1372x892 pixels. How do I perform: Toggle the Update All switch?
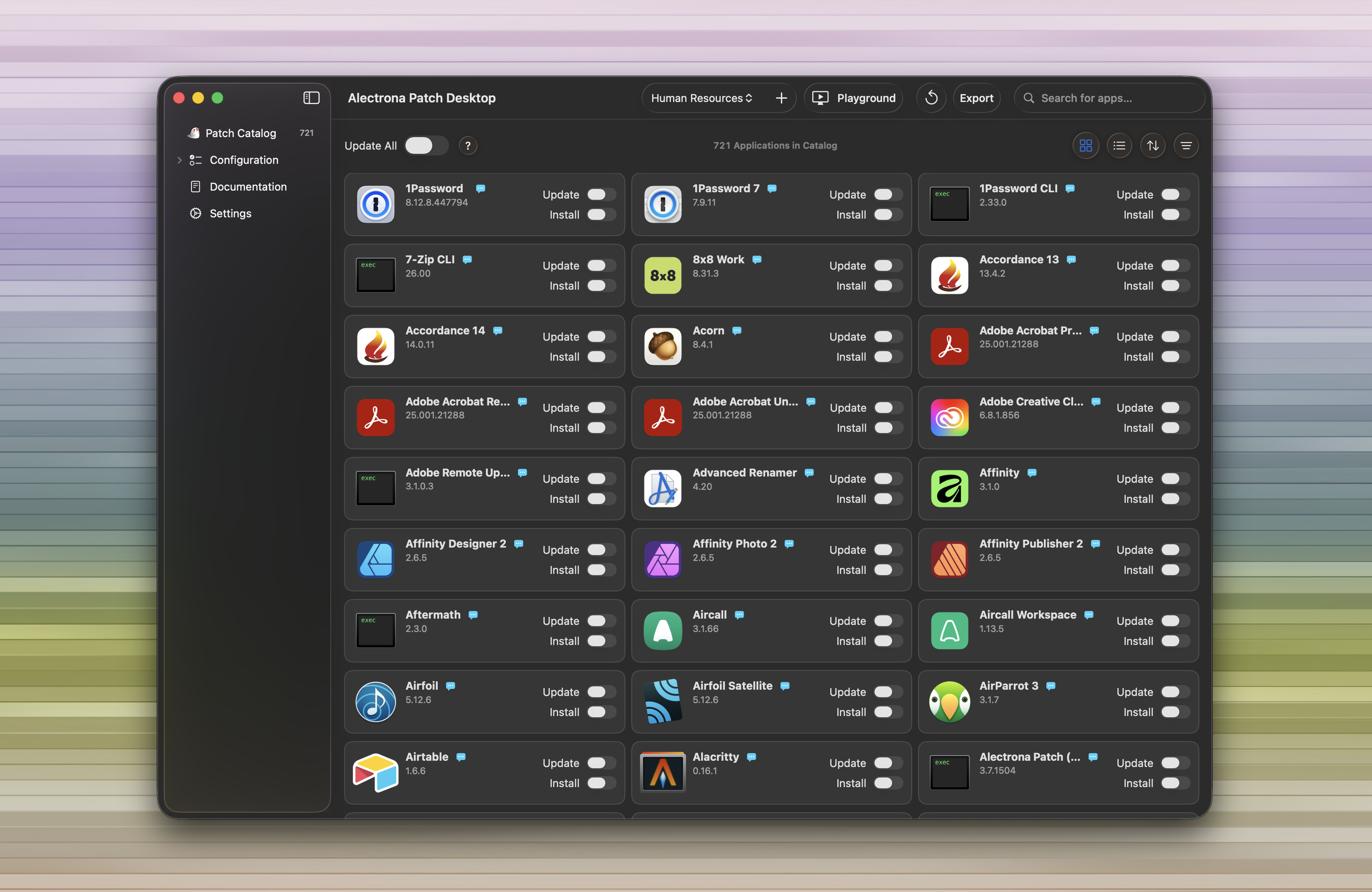(x=426, y=146)
